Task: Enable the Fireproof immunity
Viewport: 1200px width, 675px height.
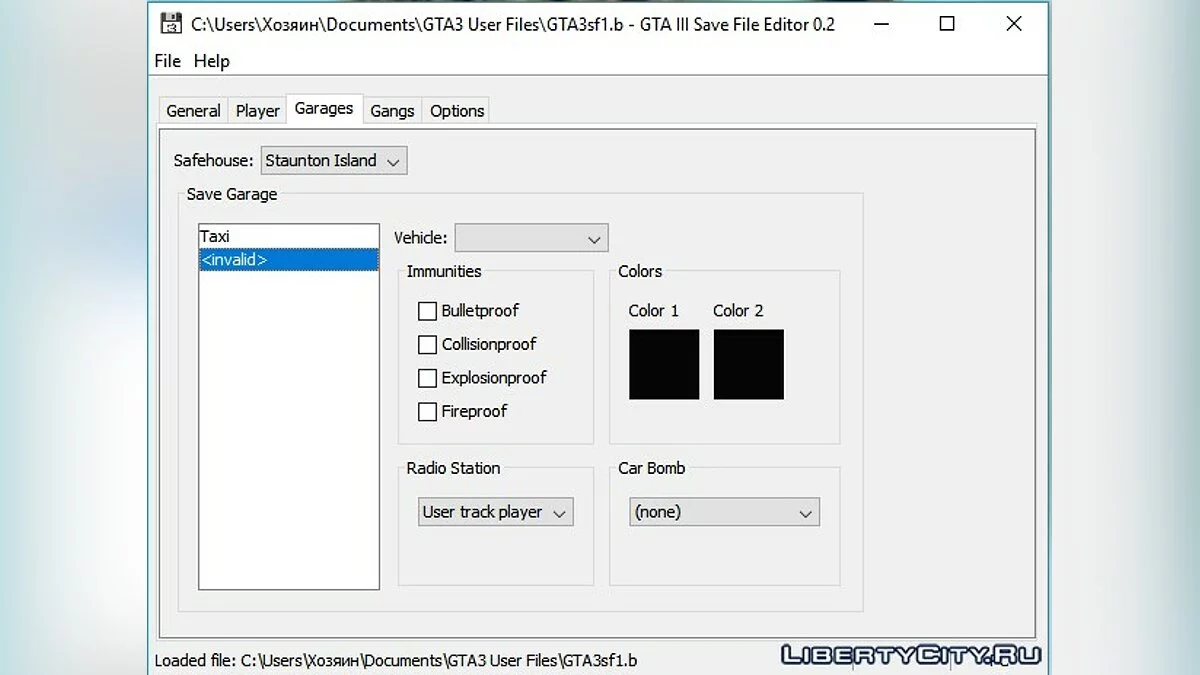Action: click(x=427, y=411)
